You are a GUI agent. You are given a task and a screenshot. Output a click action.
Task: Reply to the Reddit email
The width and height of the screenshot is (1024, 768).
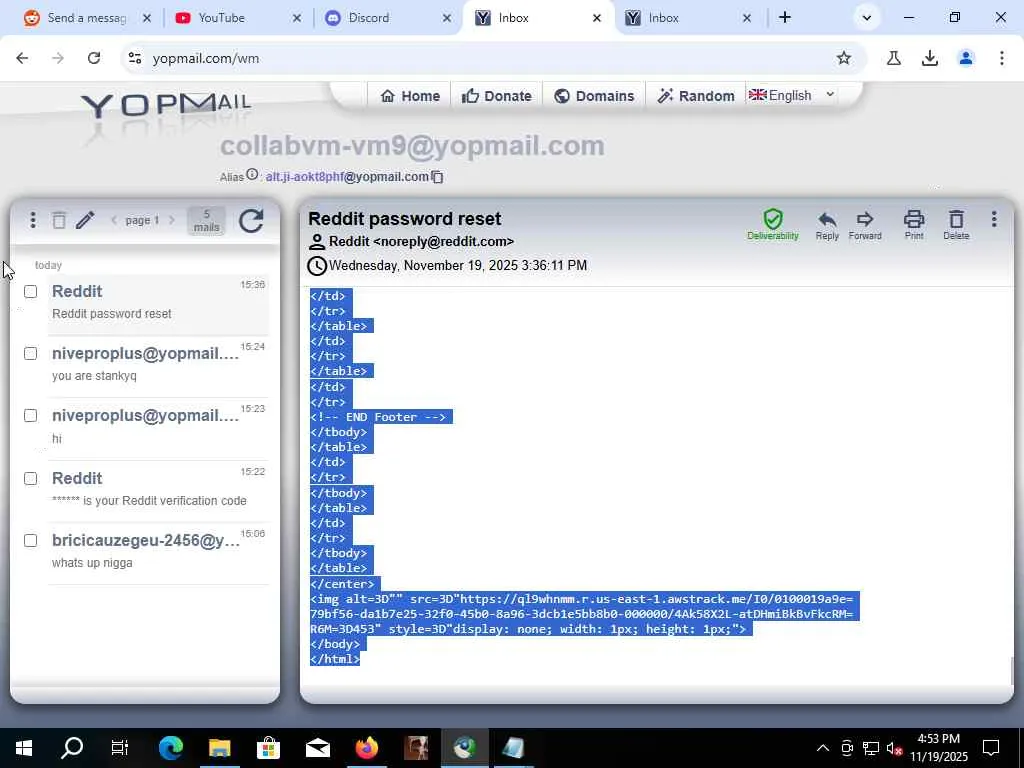pos(827,225)
